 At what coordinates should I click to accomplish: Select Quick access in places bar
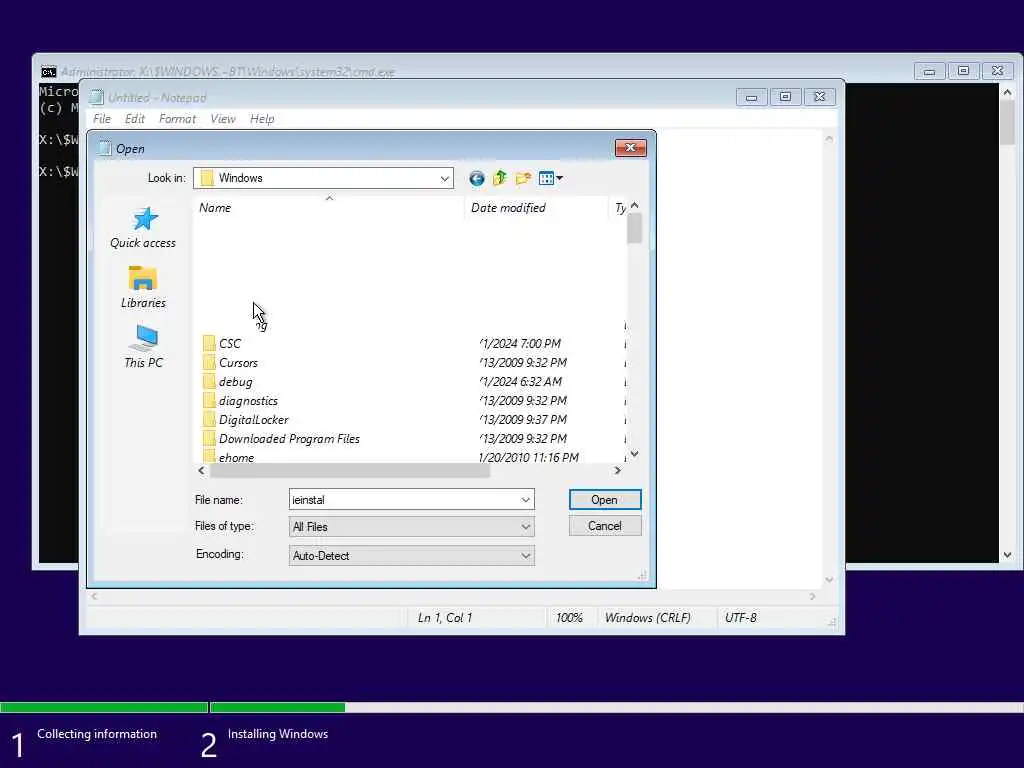point(143,228)
